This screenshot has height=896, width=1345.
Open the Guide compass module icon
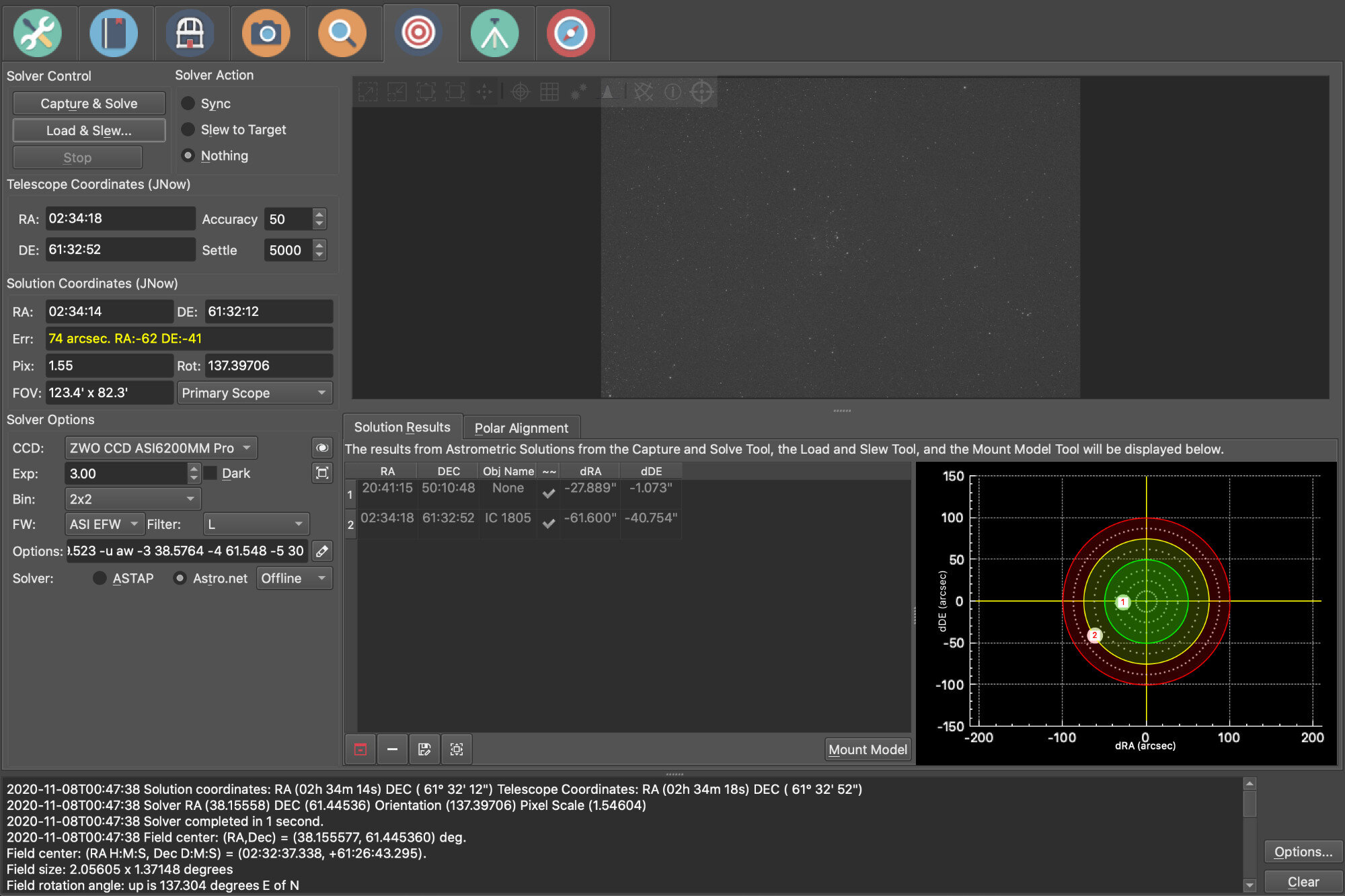coord(571,33)
